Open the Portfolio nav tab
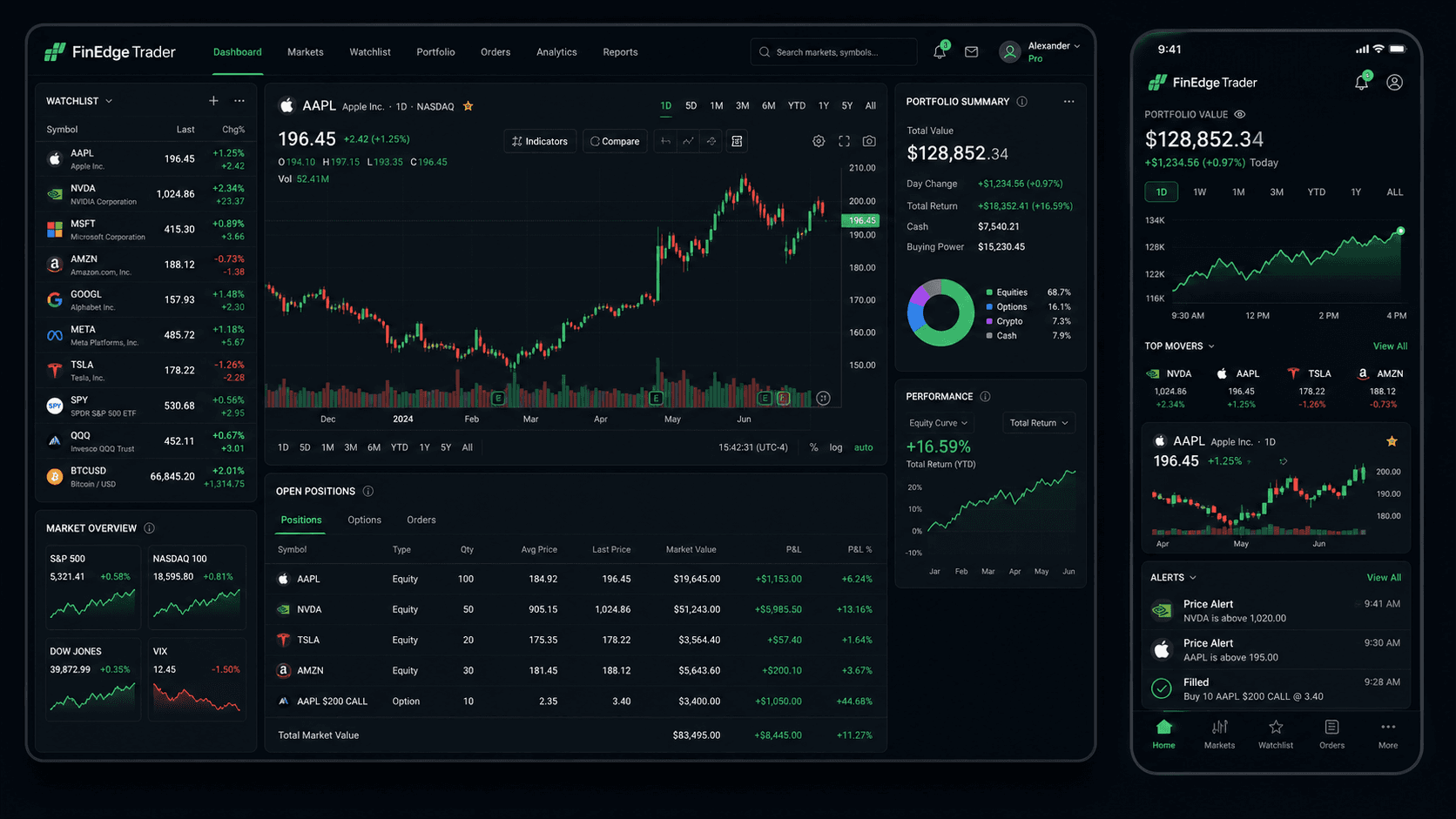Image resolution: width=1456 pixels, height=819 pixels. click(x=435, y=52)
